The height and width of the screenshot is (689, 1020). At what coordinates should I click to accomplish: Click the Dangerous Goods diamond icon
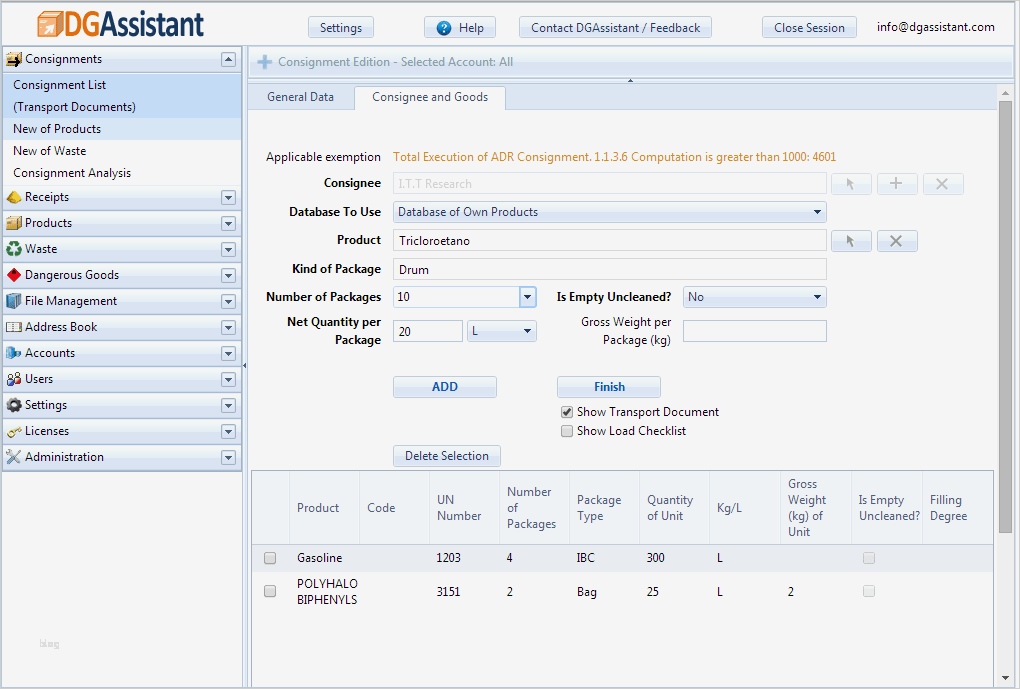click(x=14, y=275)
